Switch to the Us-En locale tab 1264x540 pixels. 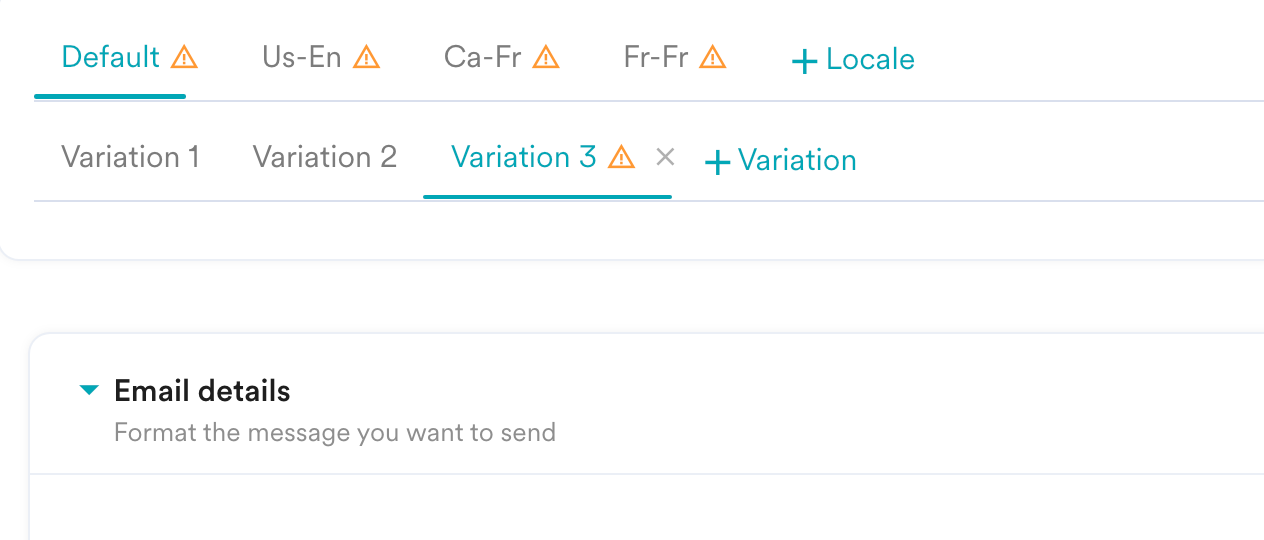click(302, 57)
